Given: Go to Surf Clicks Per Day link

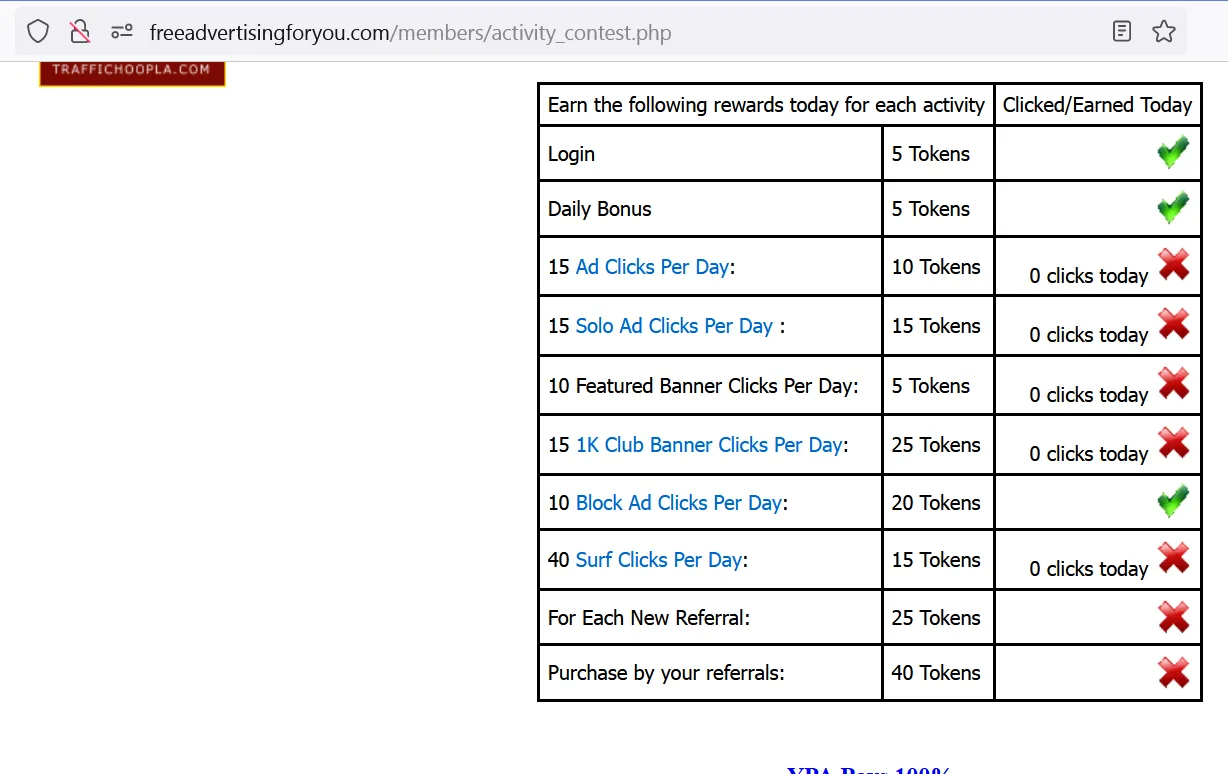Looking at the screenshot, I should (x=659, y=560).
